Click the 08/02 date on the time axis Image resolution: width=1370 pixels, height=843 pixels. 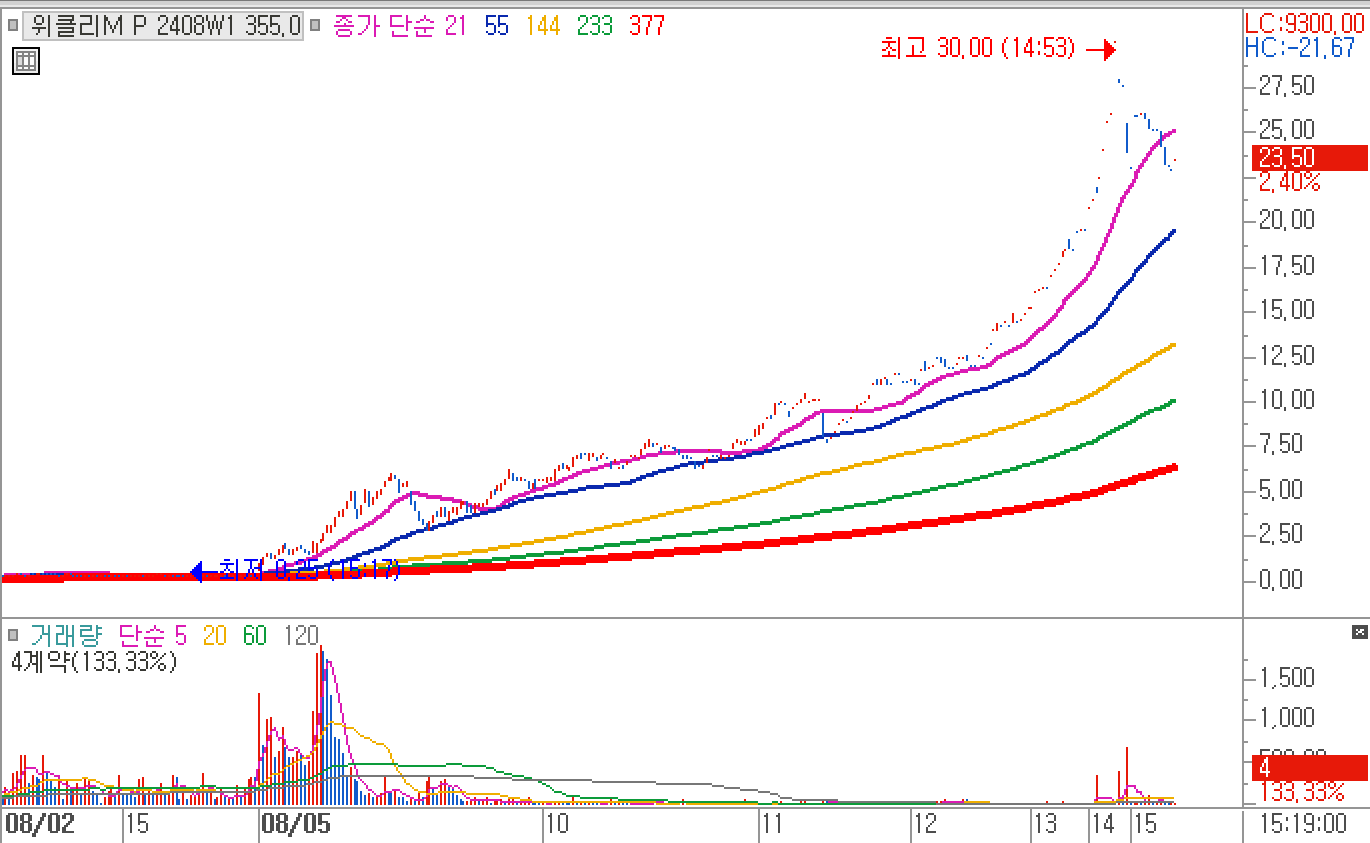click(x=41, y=824)
